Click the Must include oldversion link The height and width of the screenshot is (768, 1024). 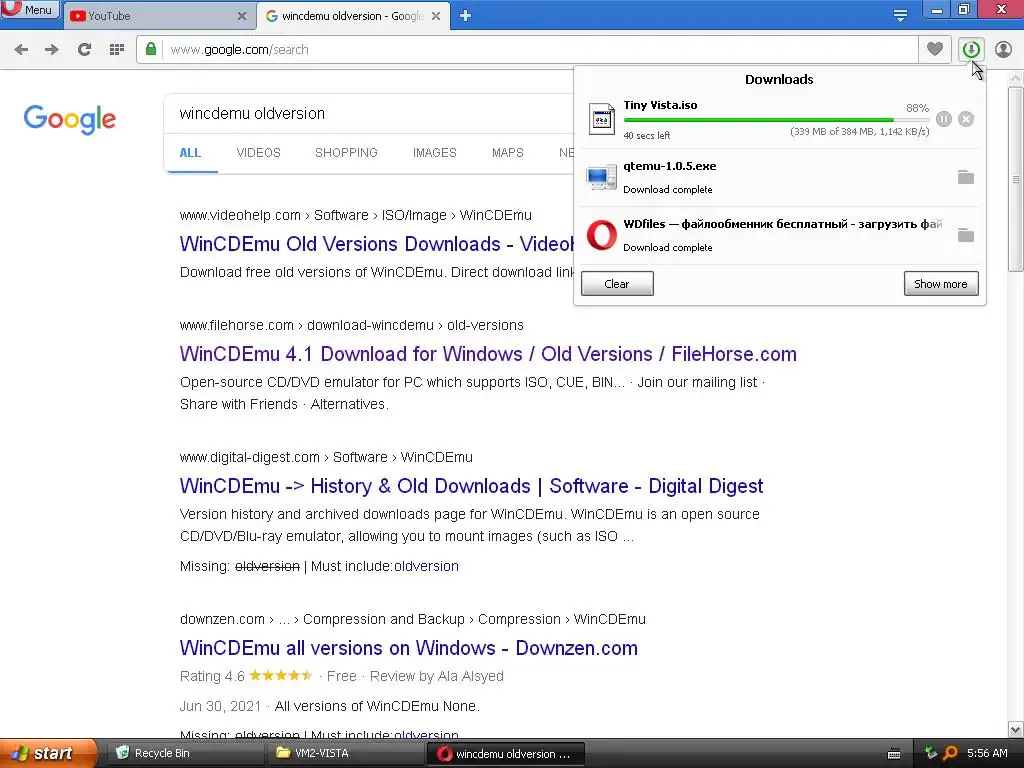pyautogui.click(x=426, y=566)
